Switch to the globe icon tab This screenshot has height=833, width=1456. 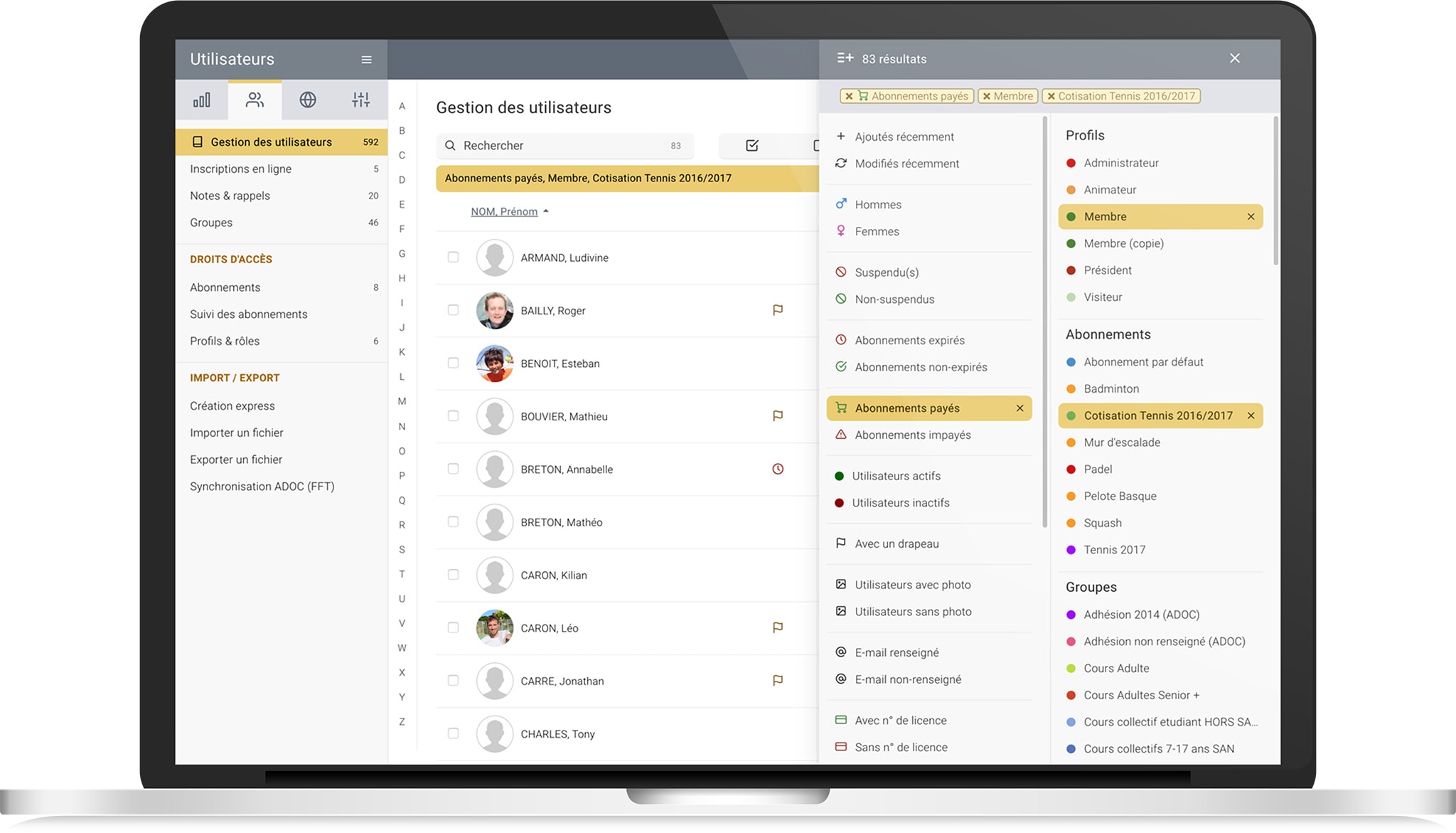[x=308, y=100]
